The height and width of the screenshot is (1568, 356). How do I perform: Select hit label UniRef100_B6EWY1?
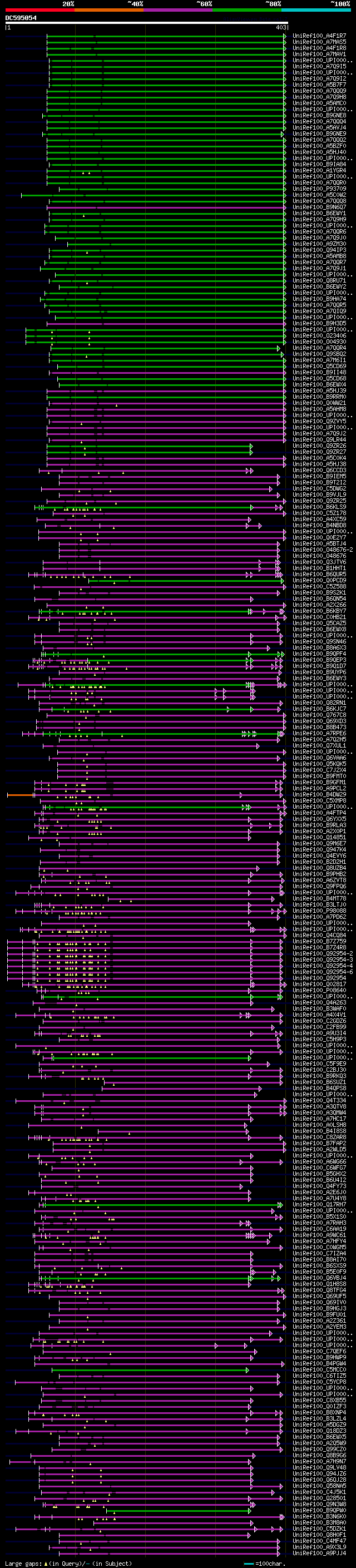pyautogui.click(x=319, y=213)
